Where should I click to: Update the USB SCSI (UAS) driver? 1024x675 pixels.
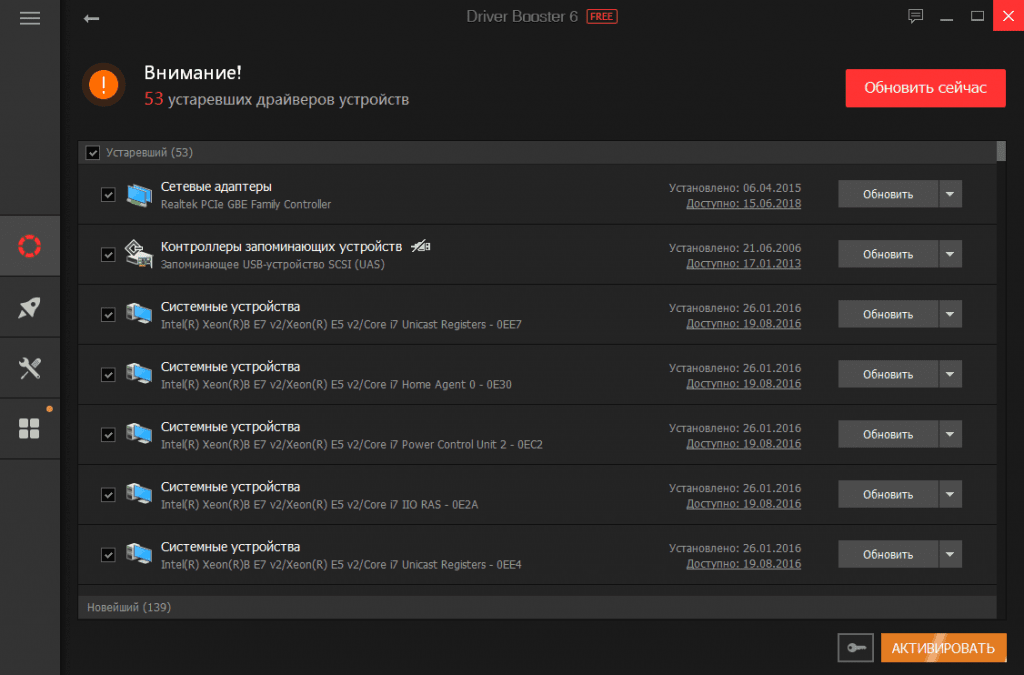888,255
